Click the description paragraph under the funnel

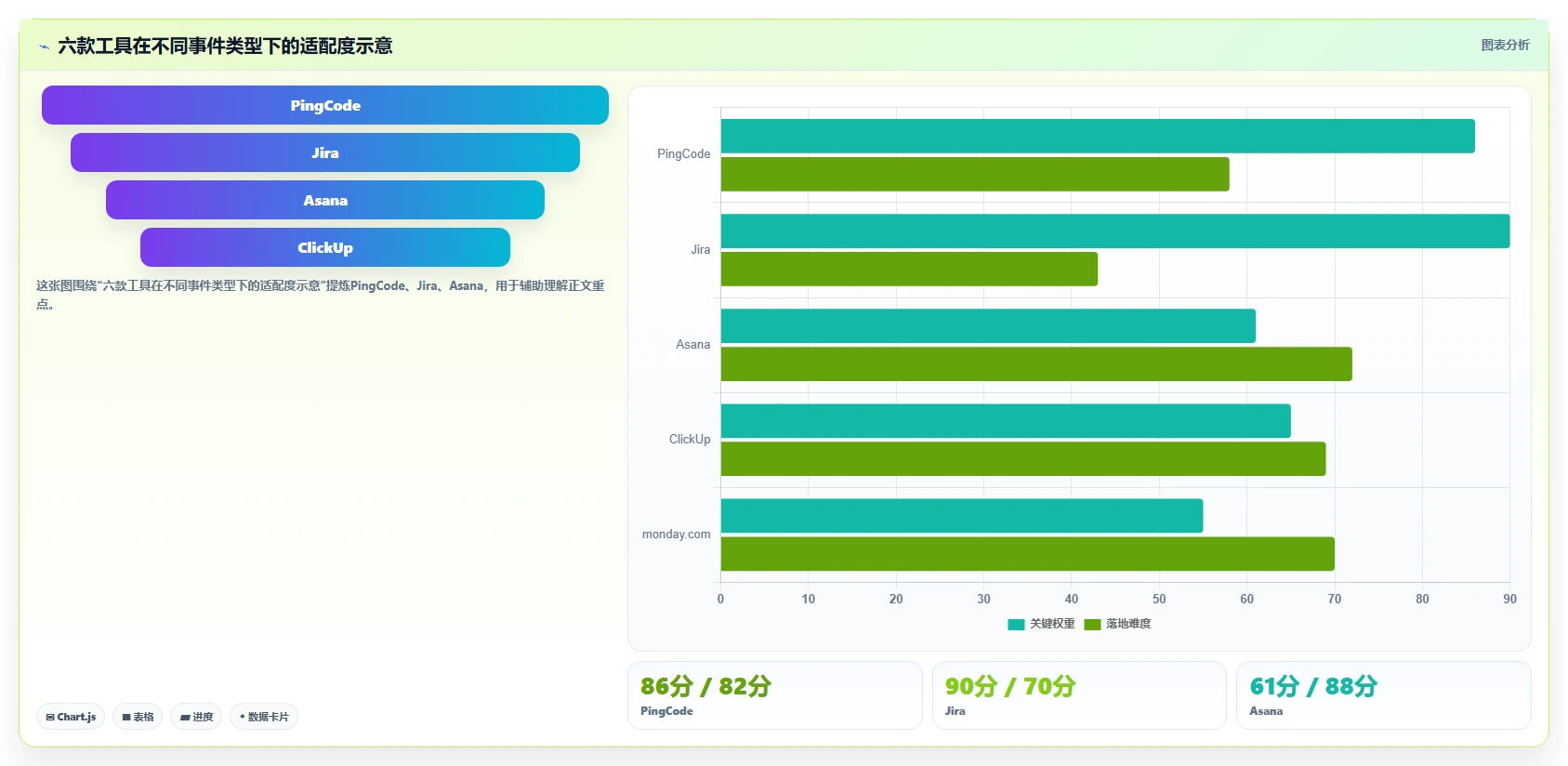321,295
